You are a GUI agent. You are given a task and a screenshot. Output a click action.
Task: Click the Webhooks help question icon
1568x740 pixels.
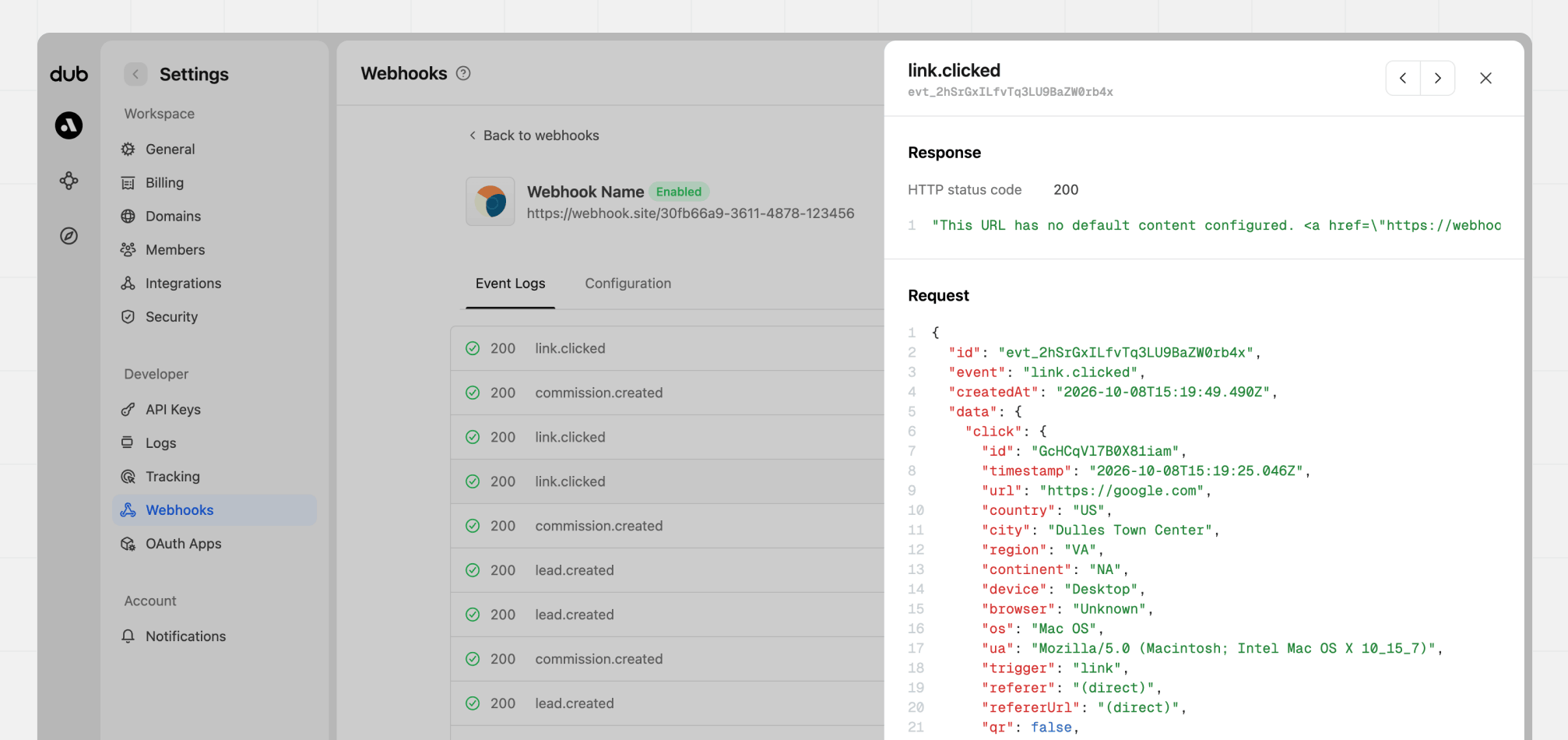(x=463, y=73)
